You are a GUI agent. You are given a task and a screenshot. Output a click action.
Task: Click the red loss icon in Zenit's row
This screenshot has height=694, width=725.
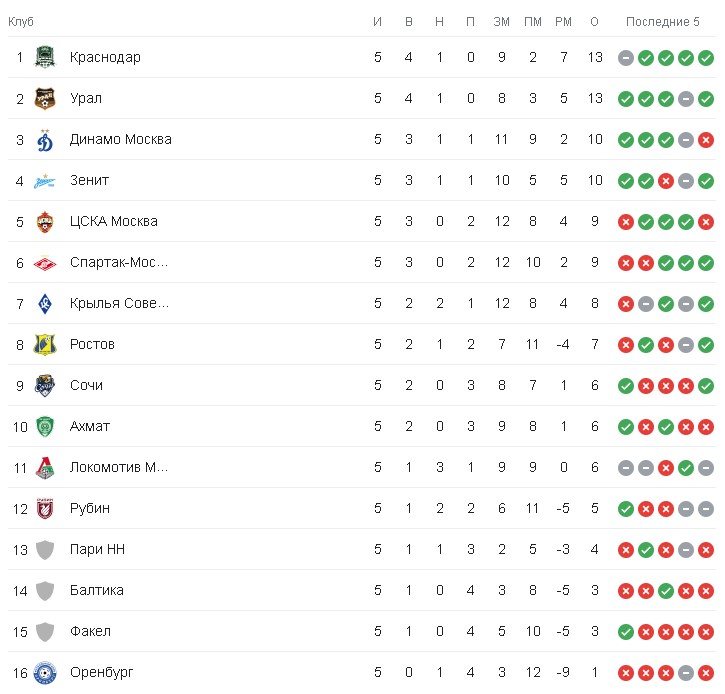pyautogui.click(x=666, y=181)
